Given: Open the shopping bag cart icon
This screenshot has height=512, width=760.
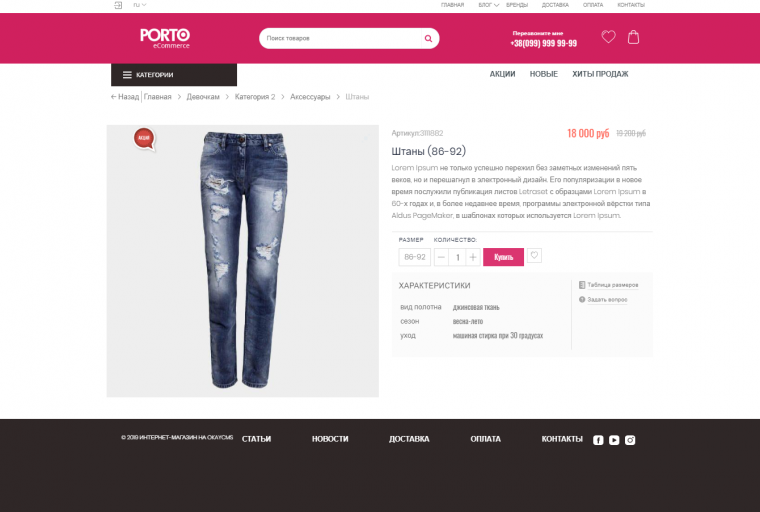Looking at the screenshot, I should (633, 37).
